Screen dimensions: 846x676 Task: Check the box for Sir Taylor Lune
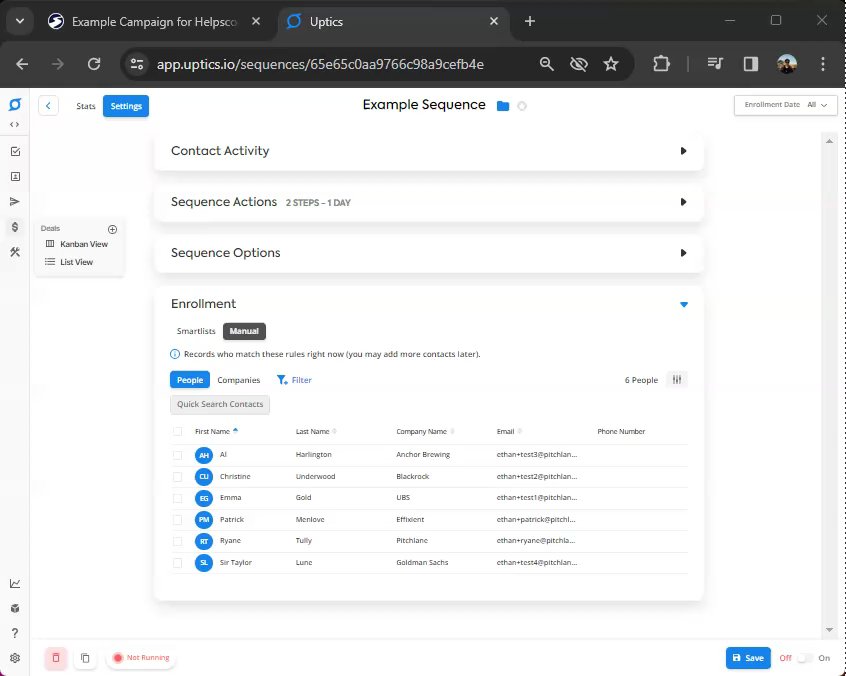pos(178,563)
